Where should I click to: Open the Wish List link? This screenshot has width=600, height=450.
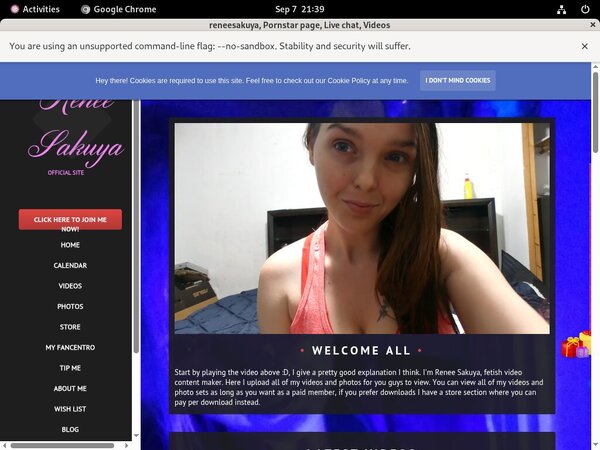click(x=70, y=409)
